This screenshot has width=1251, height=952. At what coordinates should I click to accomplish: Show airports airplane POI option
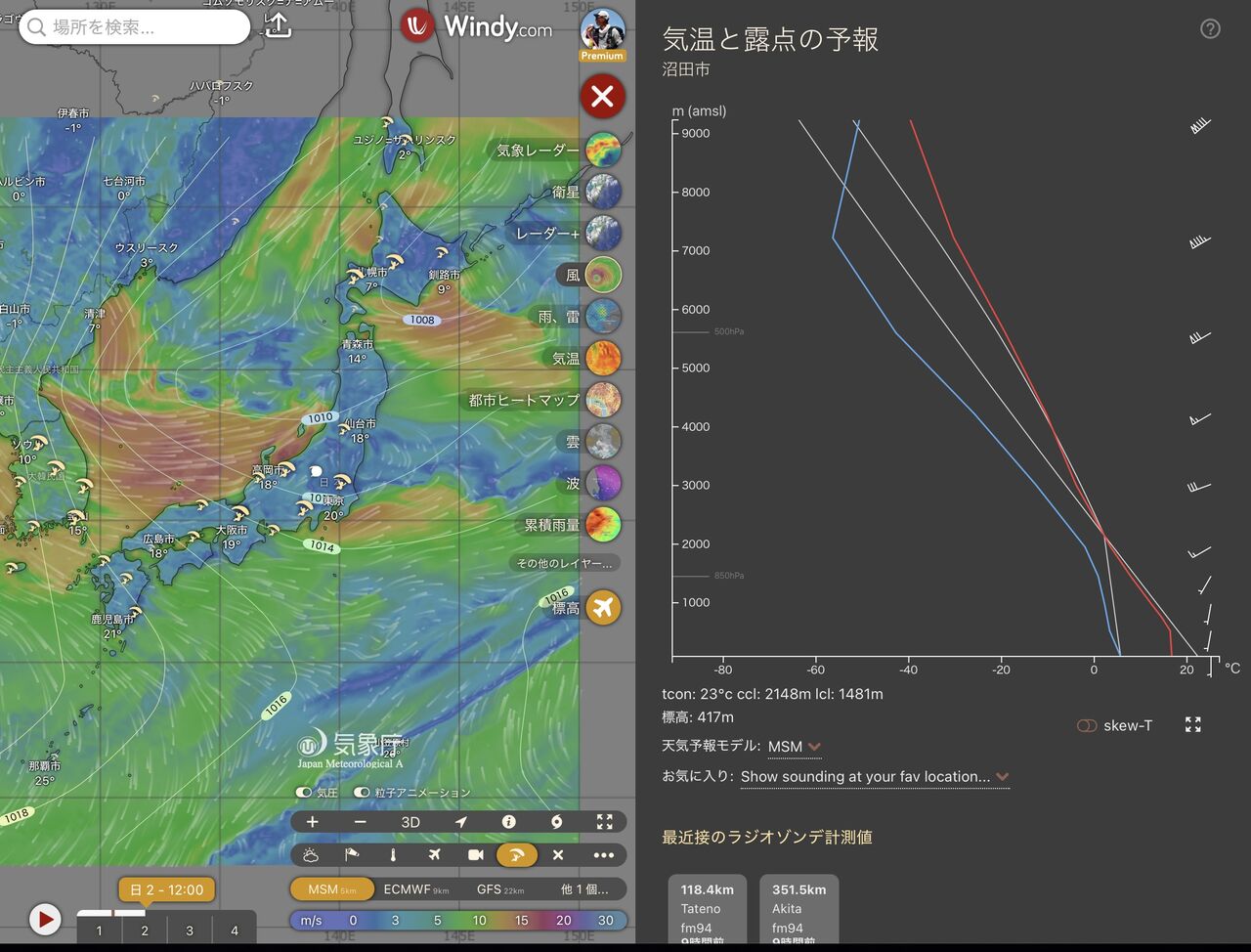tap(434, 855)
